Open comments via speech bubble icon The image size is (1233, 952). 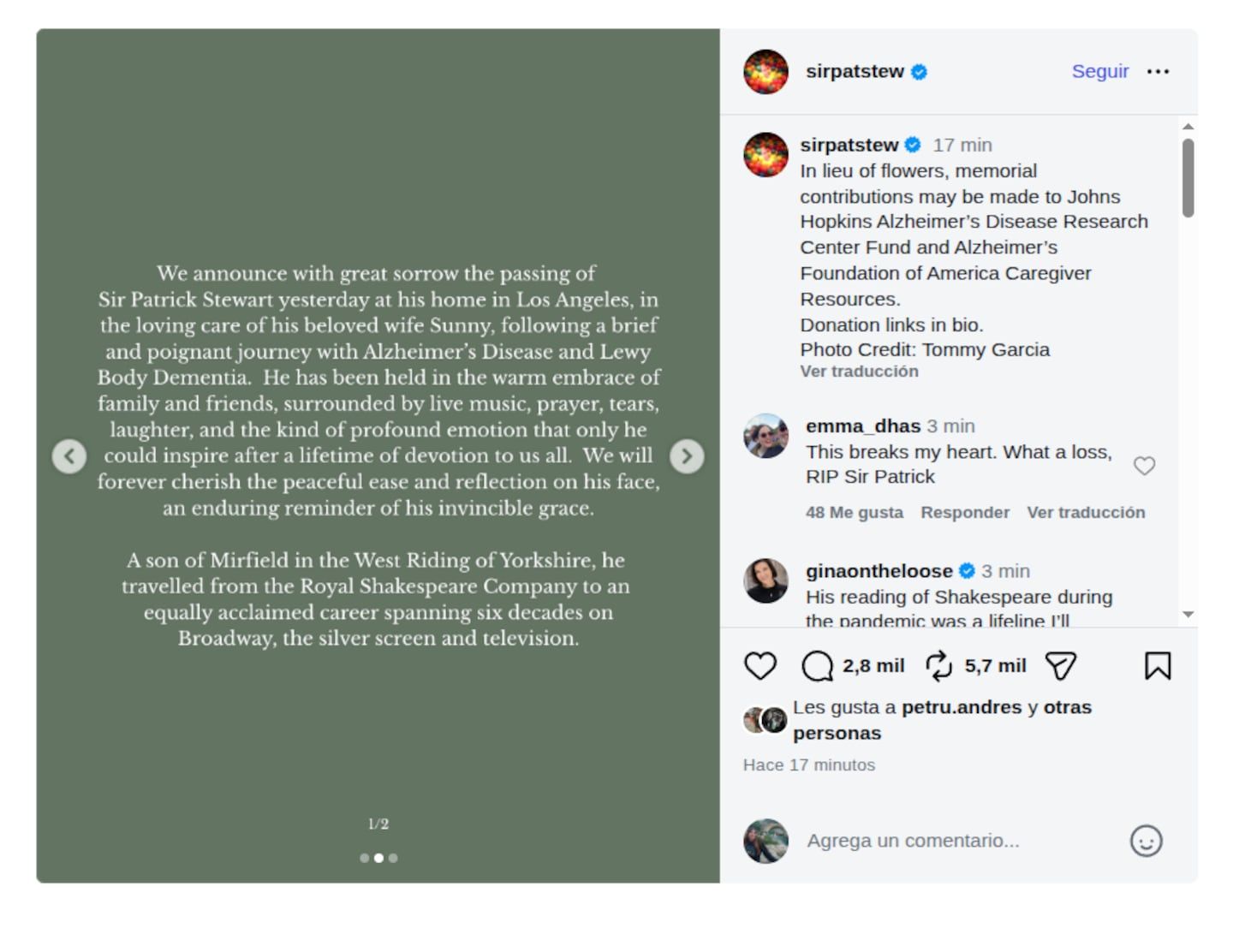(x=817, y=666)
